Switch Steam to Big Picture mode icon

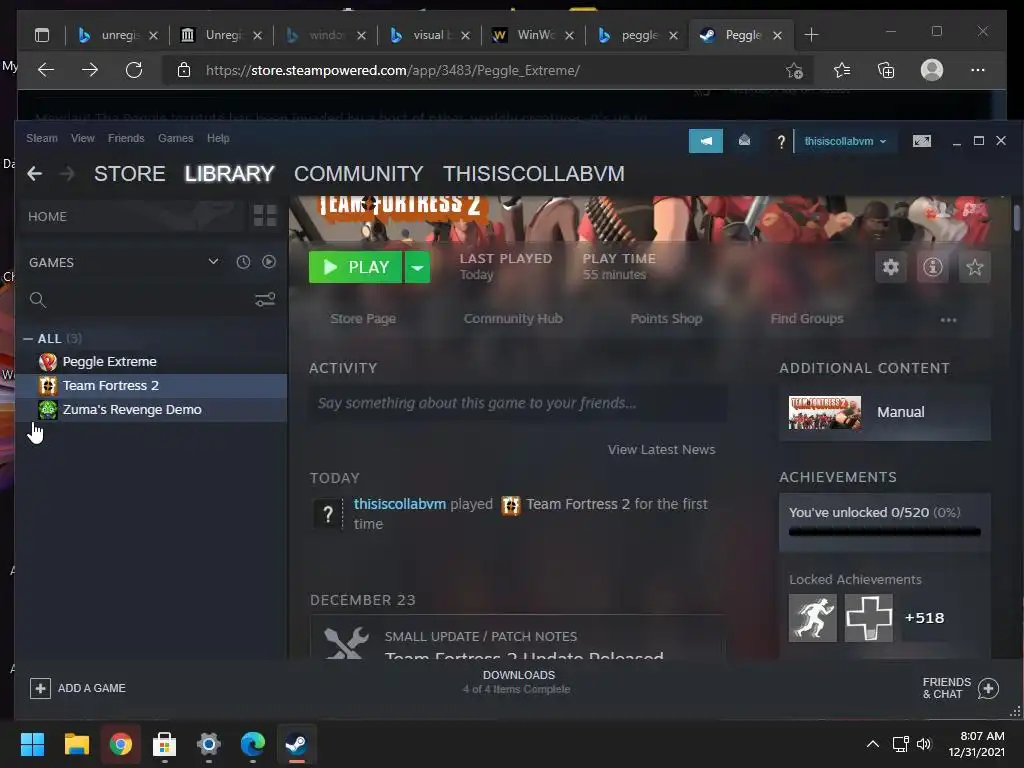coord(921,141)
